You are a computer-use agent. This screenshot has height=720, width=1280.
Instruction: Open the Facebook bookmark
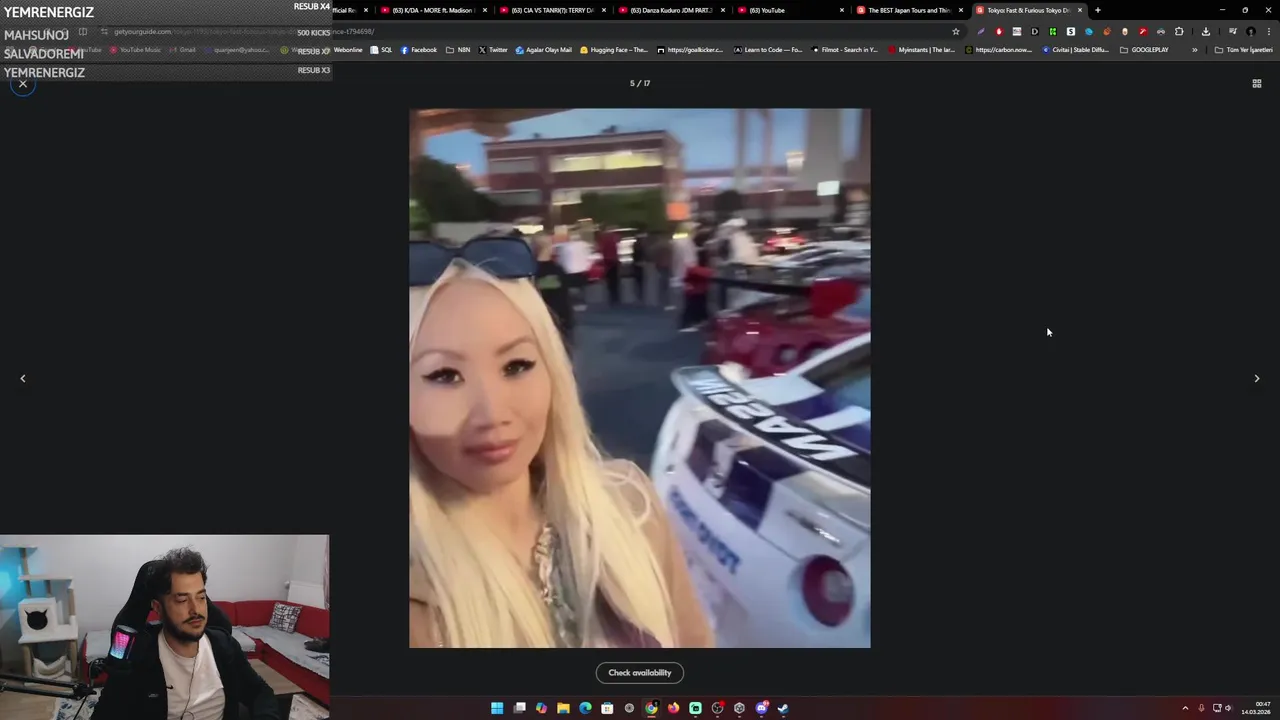point(419,50)
